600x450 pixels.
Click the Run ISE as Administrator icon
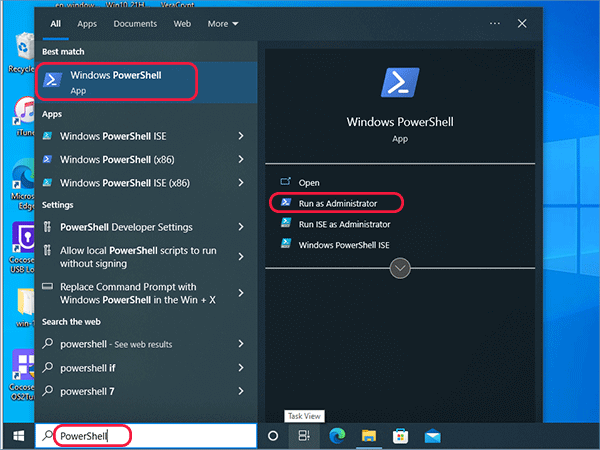(x=286, y=223)
